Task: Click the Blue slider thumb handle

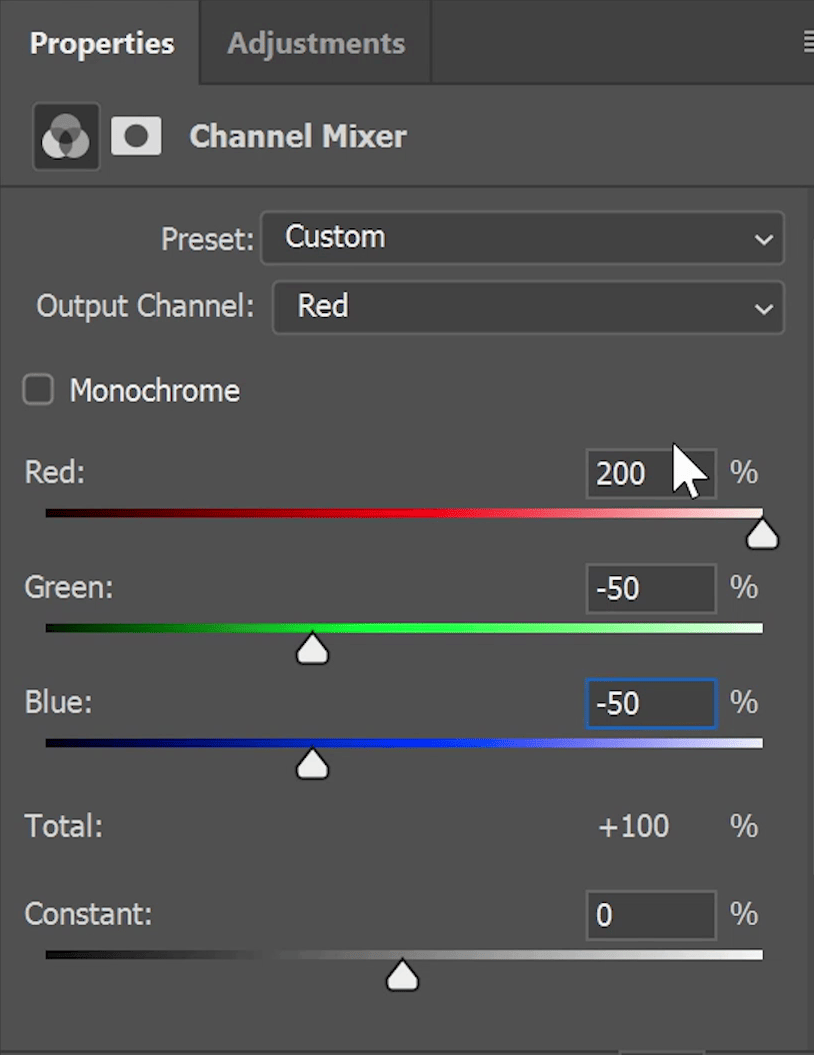Action: point(312,764)
